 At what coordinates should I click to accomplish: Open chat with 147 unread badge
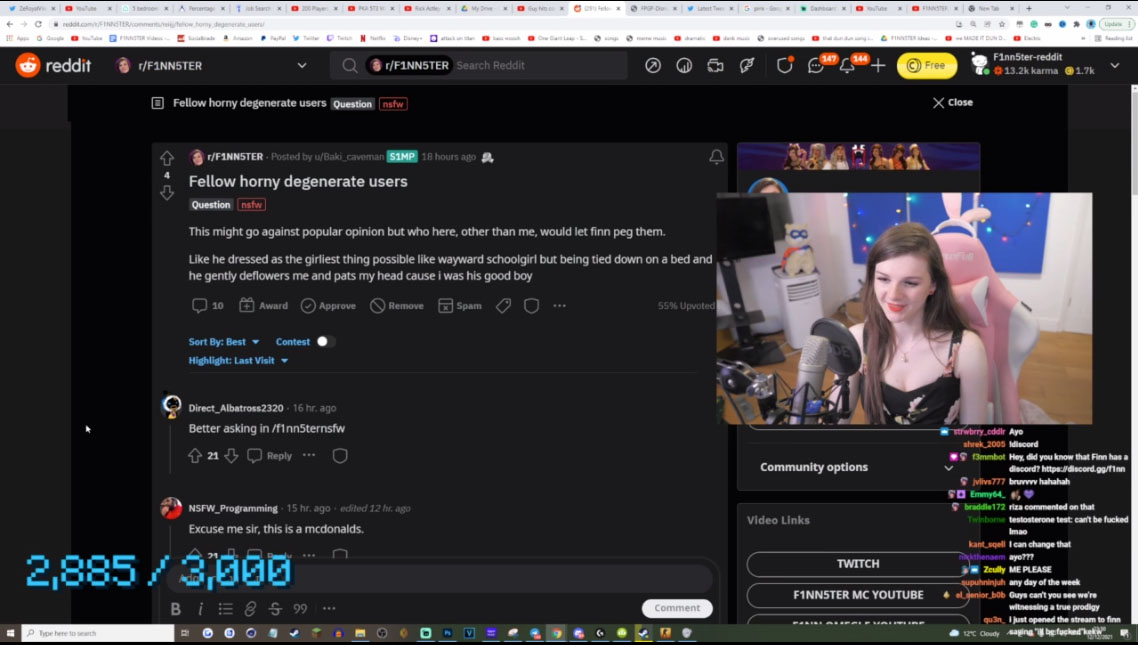pyautogui.click(x=816, y=65)
